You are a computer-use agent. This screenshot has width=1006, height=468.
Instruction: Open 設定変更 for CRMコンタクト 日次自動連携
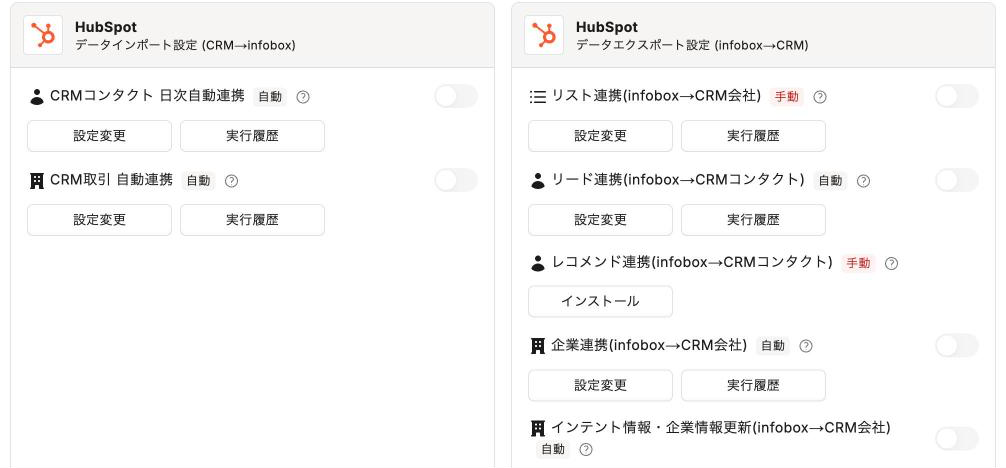[99, 136]
